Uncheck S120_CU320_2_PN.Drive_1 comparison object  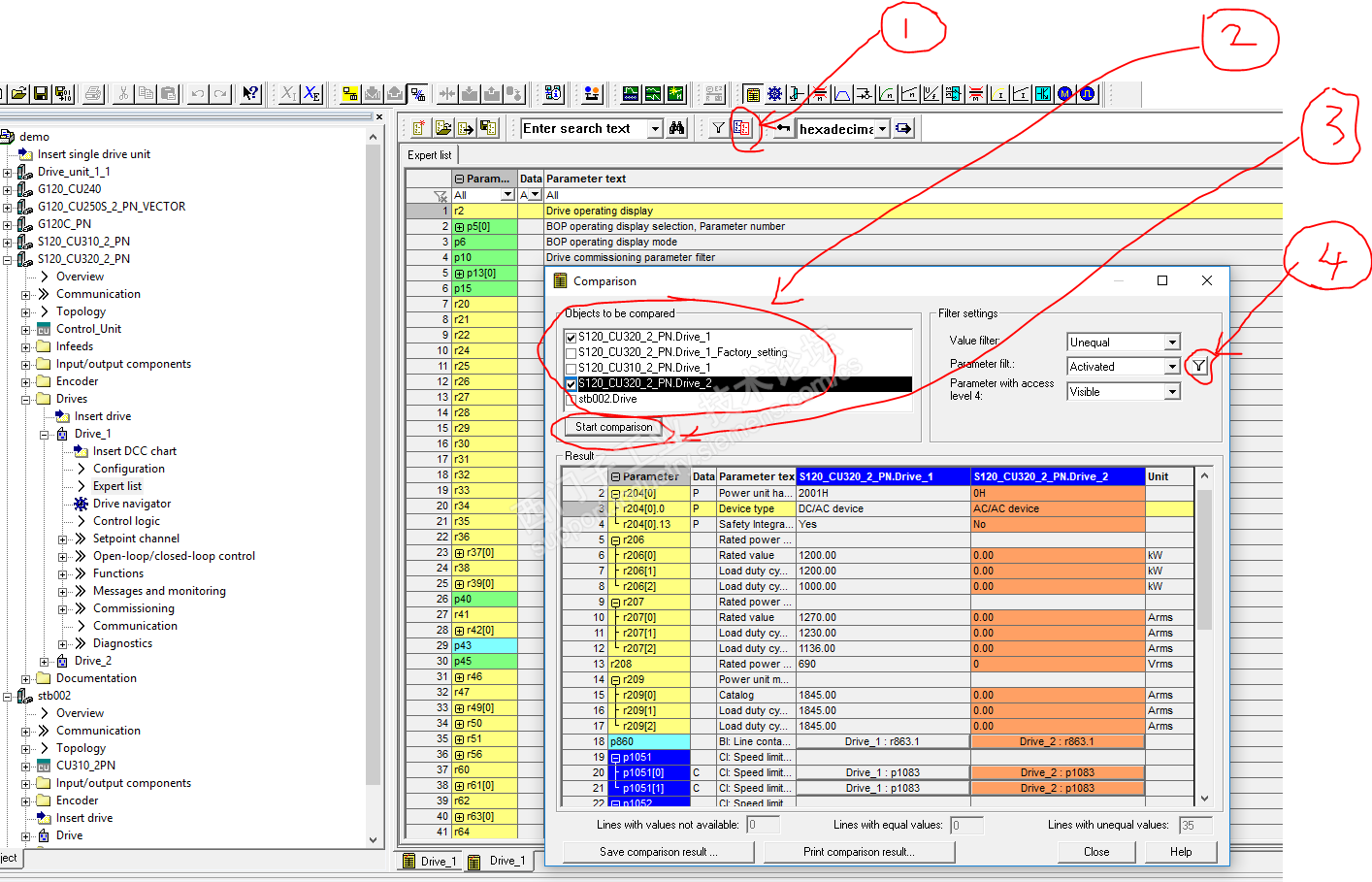572,338
